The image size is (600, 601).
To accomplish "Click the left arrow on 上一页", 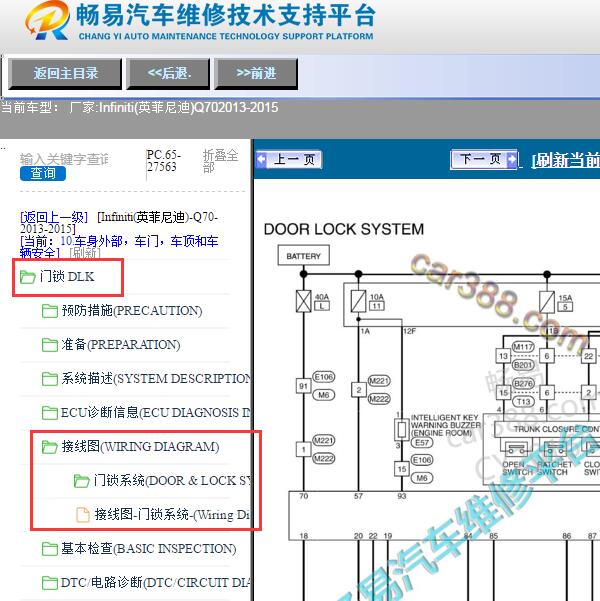I will (x=262, y=159).
